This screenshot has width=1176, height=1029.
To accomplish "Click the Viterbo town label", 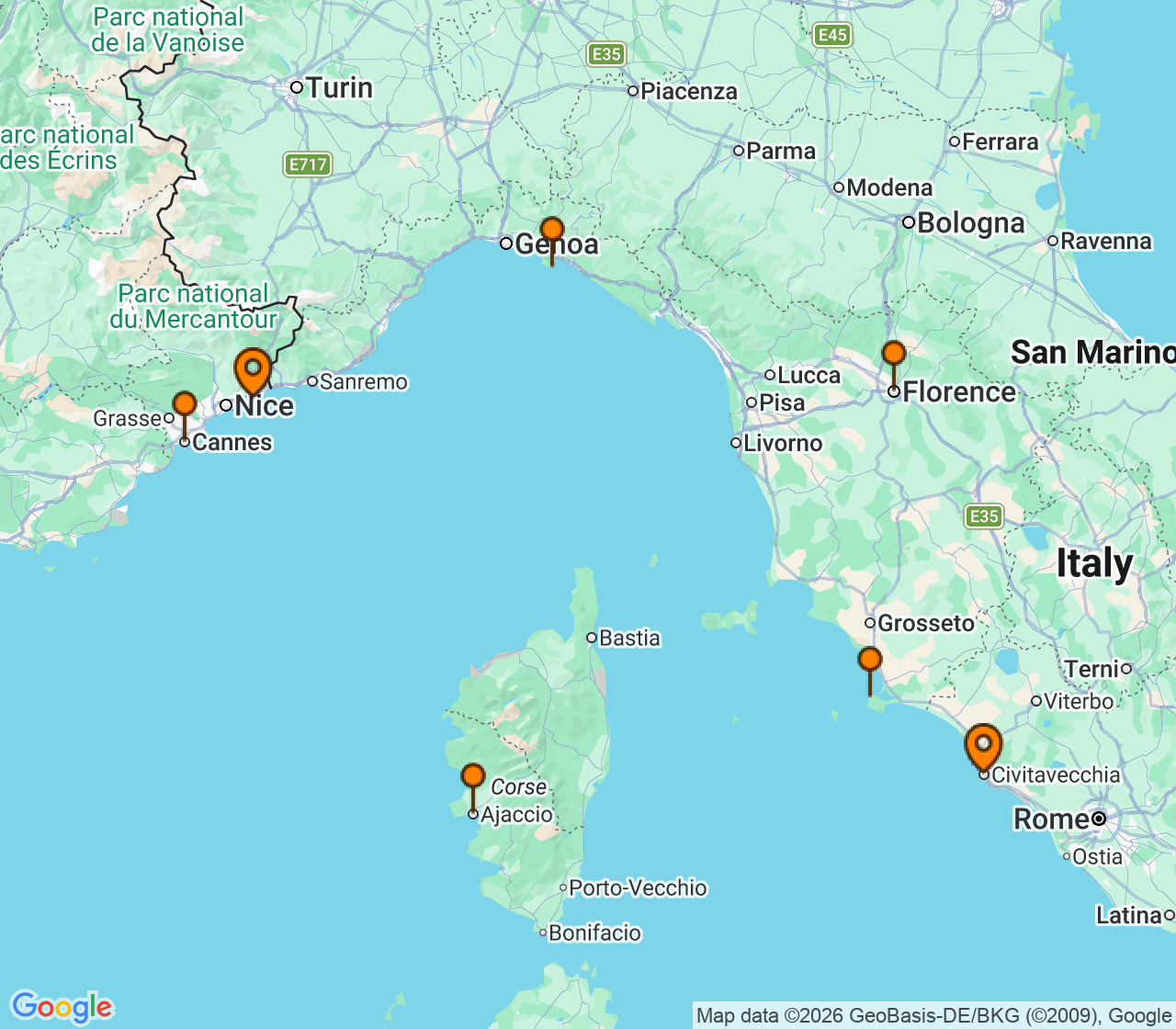I will coord(1079,701).
